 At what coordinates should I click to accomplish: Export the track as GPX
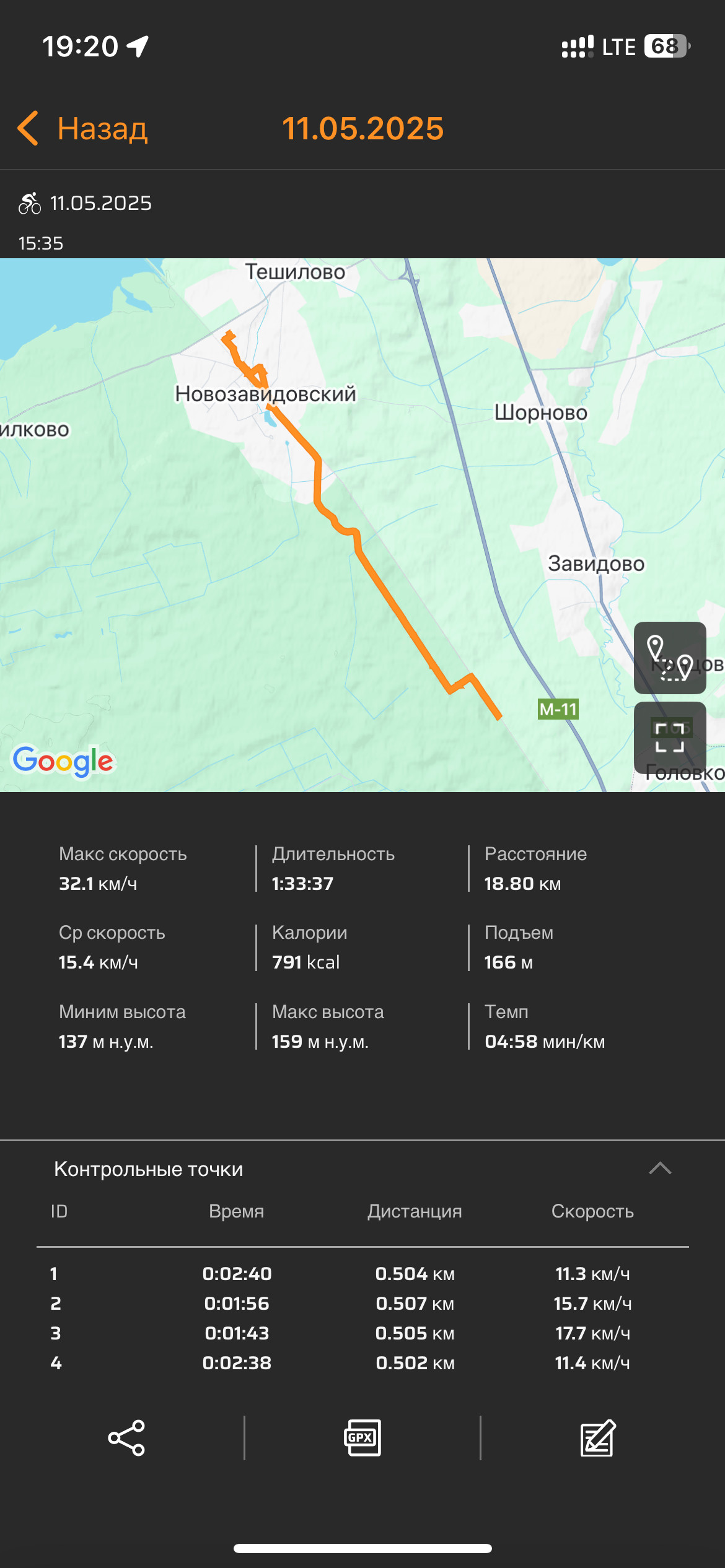[362, 1437]
